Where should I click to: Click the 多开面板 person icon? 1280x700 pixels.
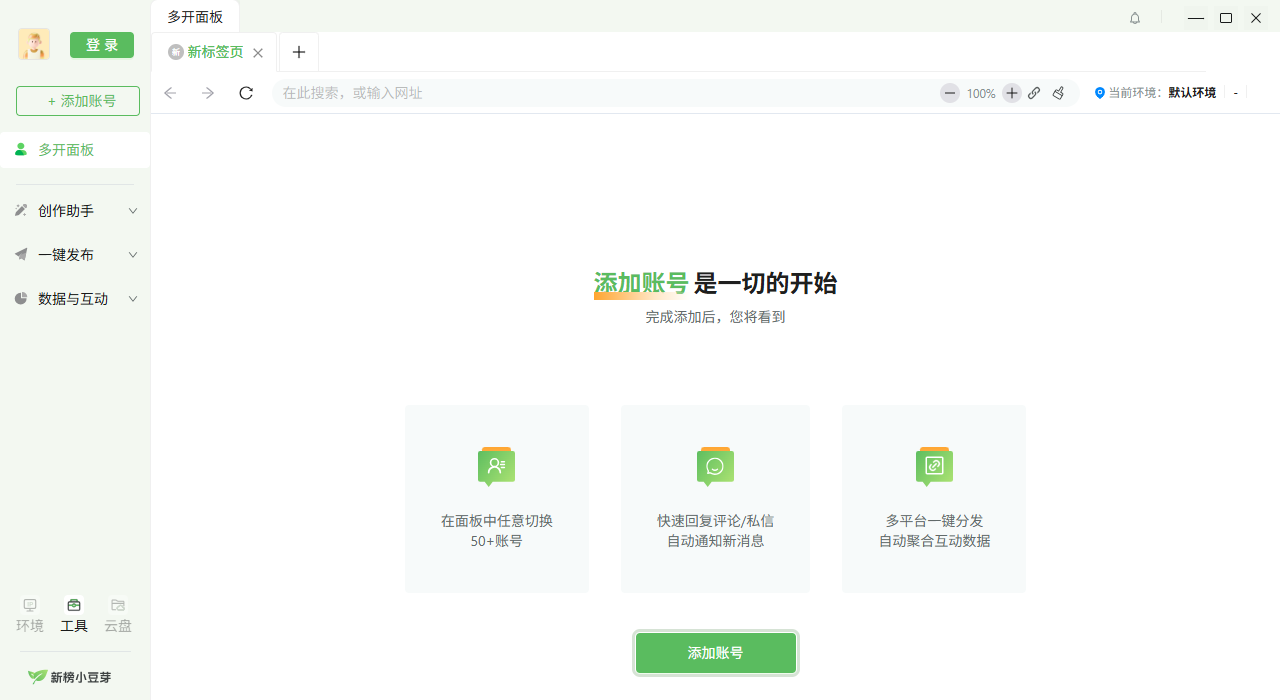(x=21, y=150)
